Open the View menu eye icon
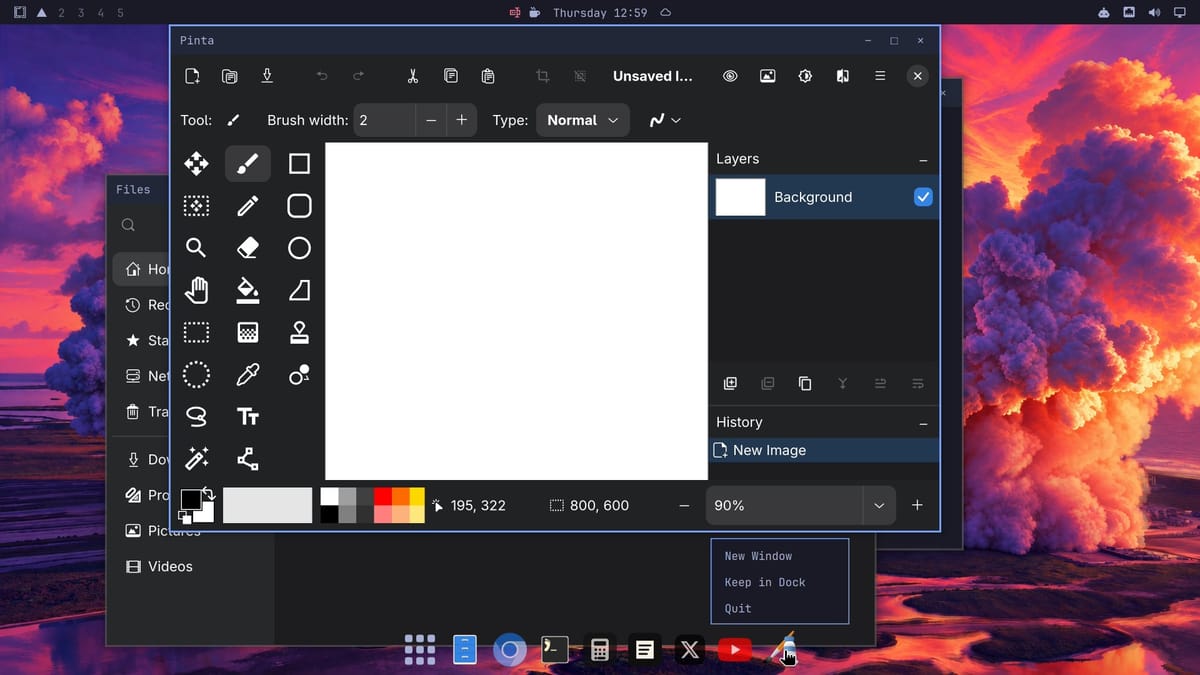The width and height of the screenshot is (1200, 675). [x=730, y=76]
